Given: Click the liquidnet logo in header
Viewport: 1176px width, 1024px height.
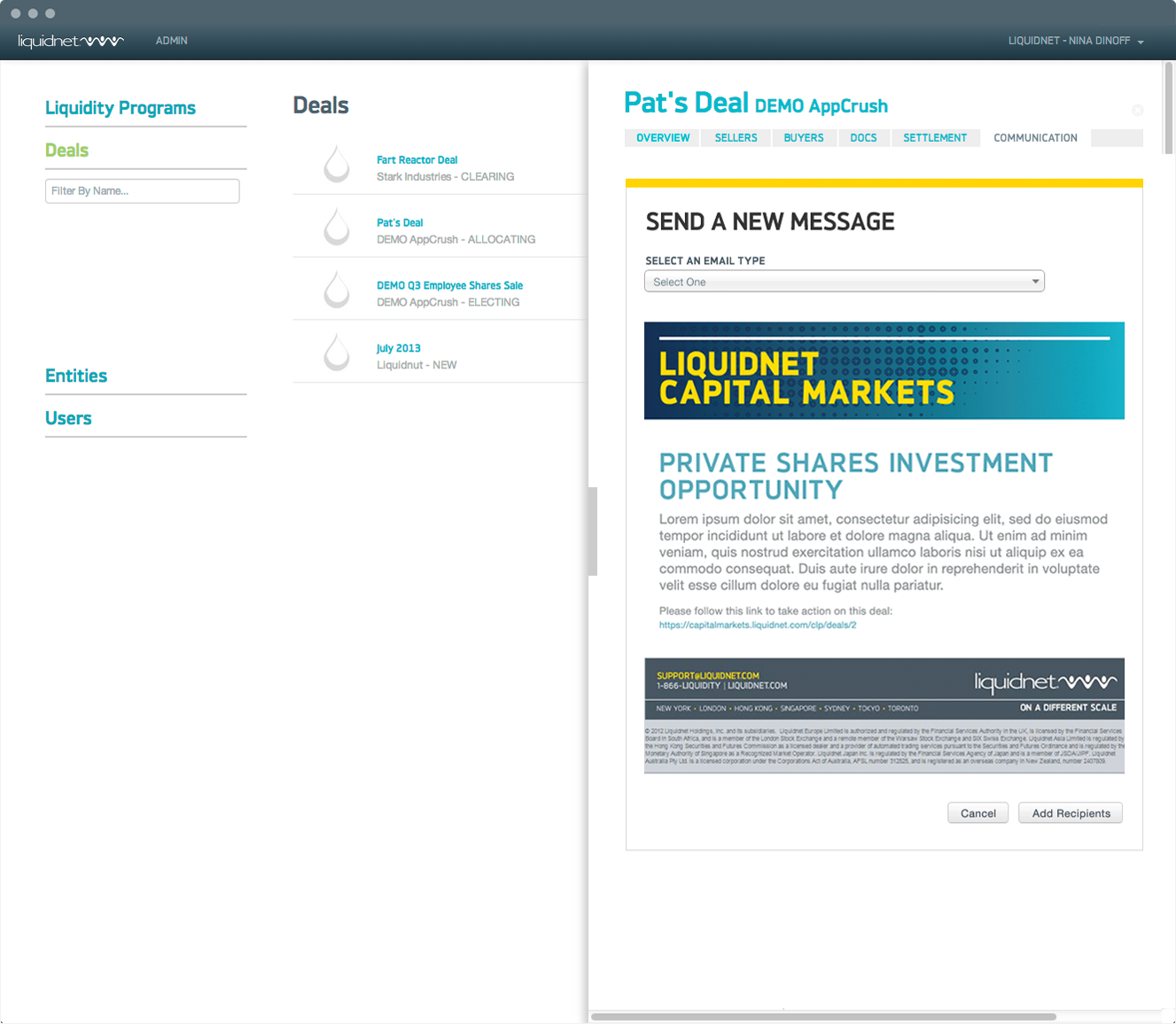Looking at the screenshot, I should [71, 41].
